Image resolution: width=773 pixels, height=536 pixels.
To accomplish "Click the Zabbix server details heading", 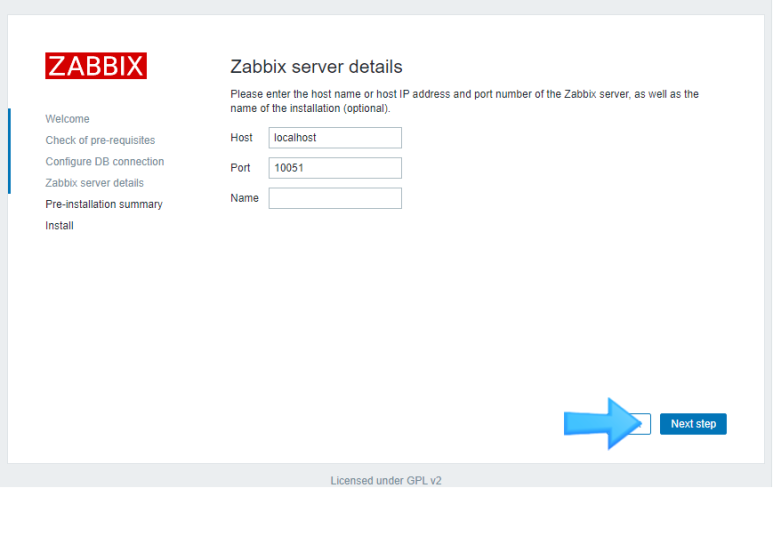I will pos(316,67).
